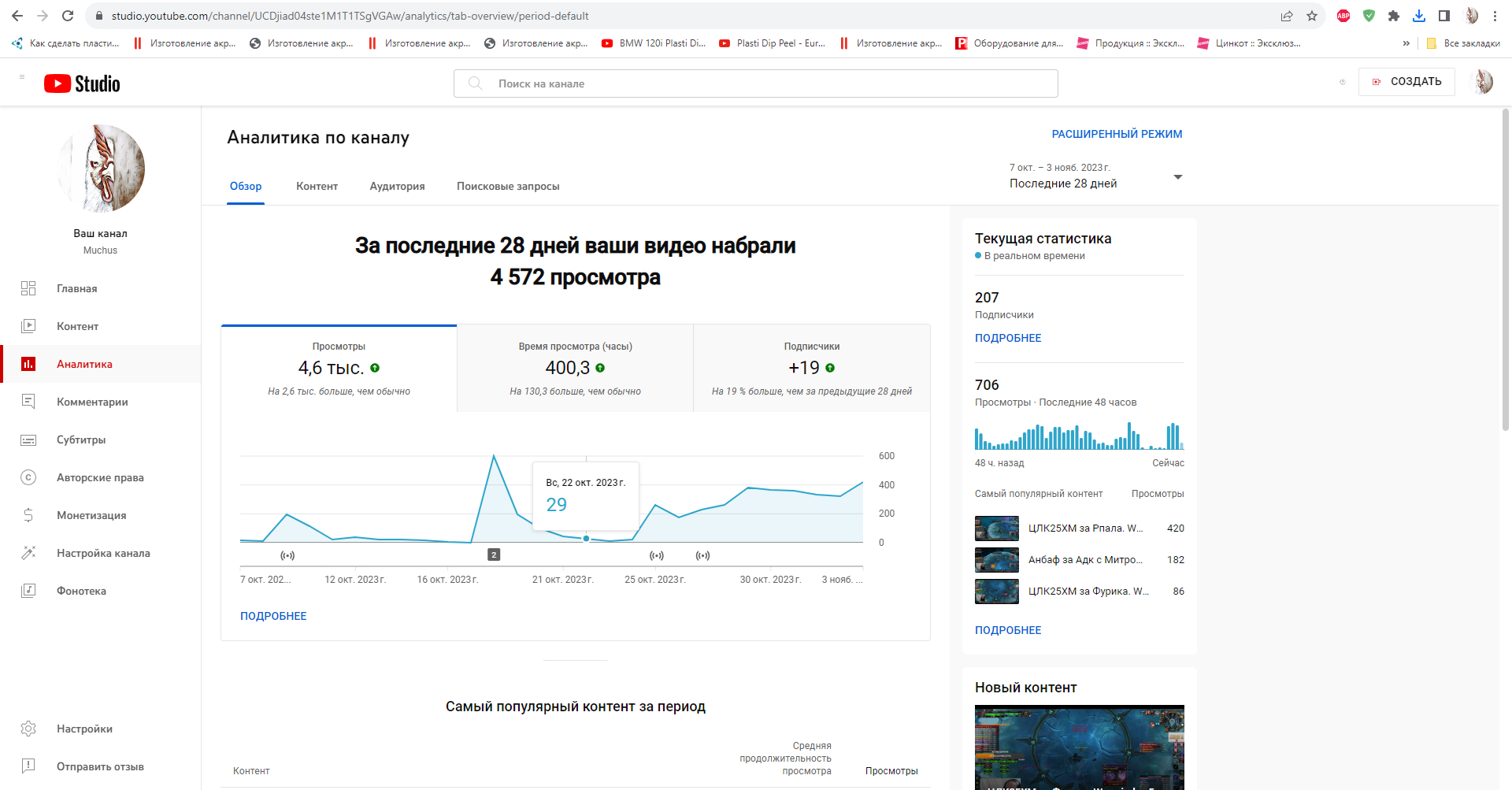The image size is (1512, 790).
Task: Click the YouTube Studio logo
Action: (x=82, y=83)
